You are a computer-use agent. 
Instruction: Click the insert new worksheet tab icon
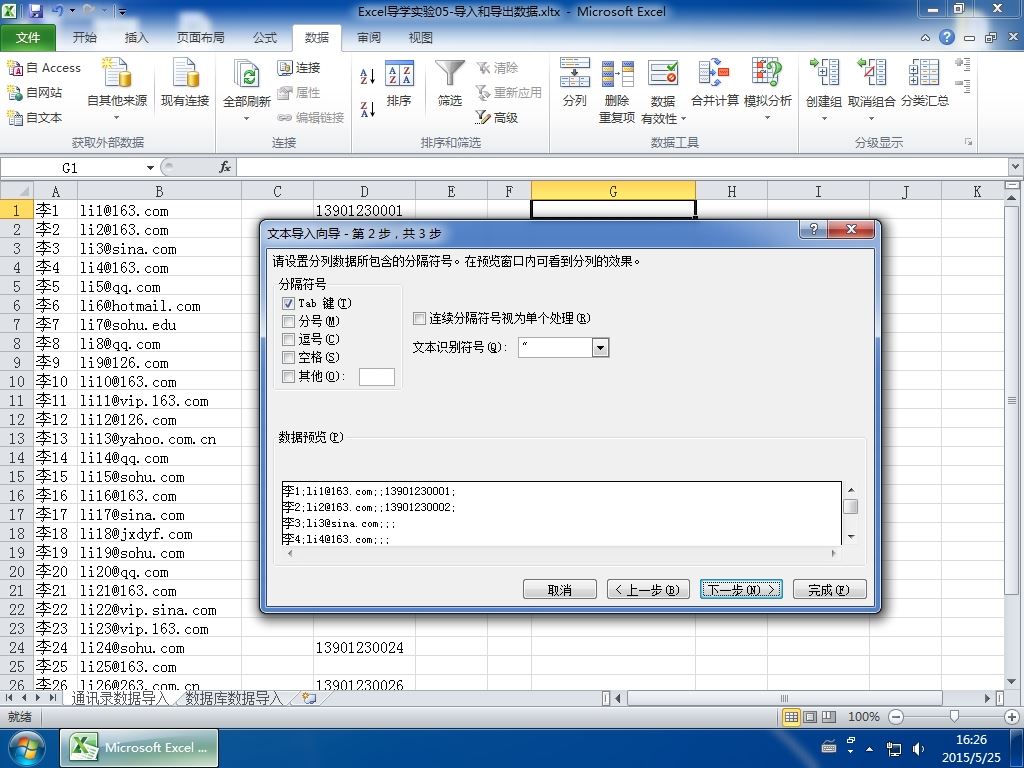click(x=310, y=698)
